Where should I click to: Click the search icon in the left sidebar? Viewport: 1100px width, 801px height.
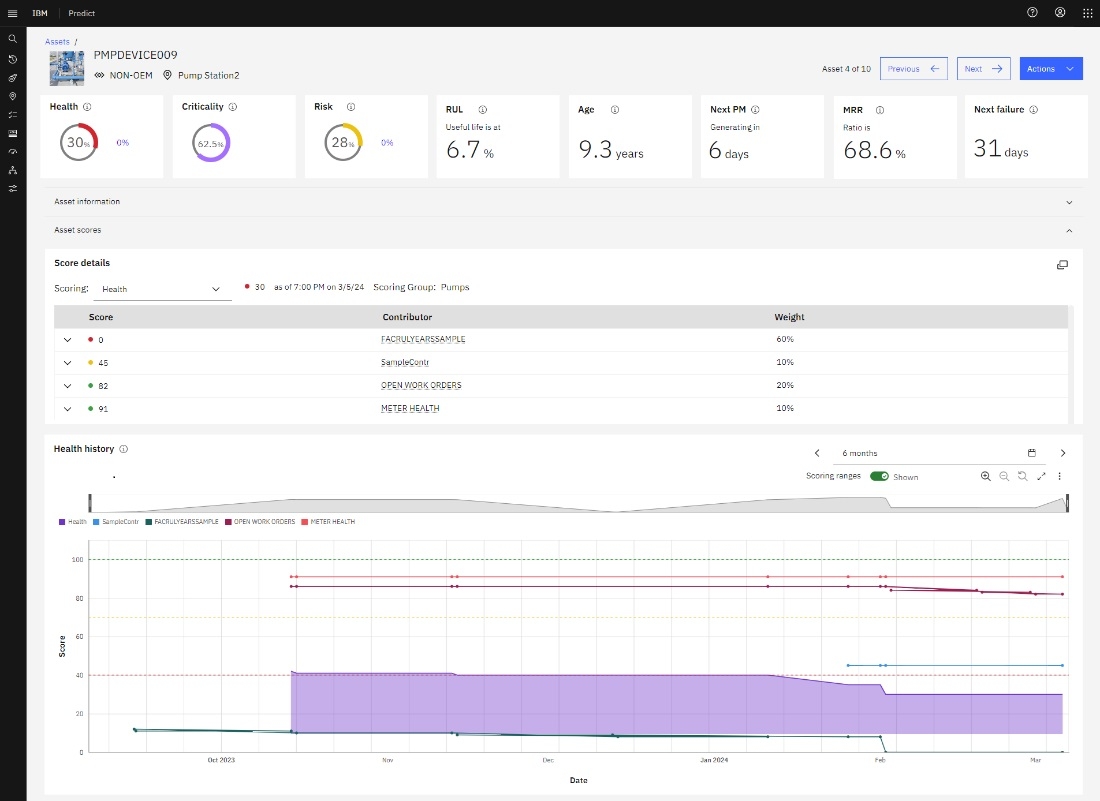pos(12,39)
